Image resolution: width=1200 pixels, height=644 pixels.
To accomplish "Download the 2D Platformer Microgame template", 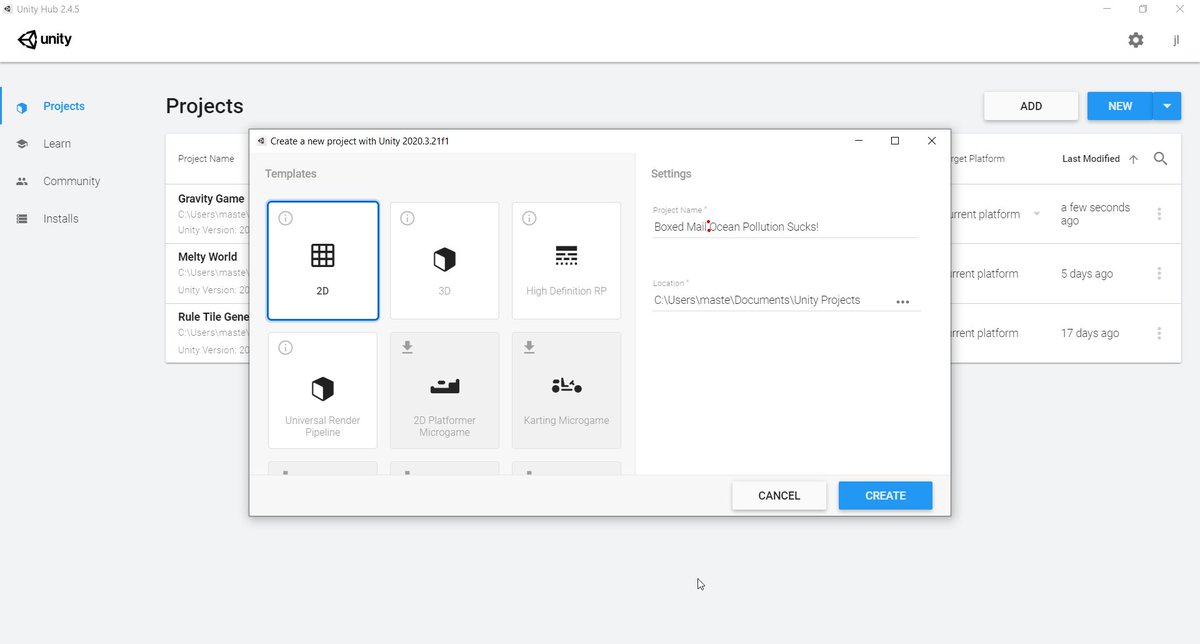I will click(x=407, y=348).
